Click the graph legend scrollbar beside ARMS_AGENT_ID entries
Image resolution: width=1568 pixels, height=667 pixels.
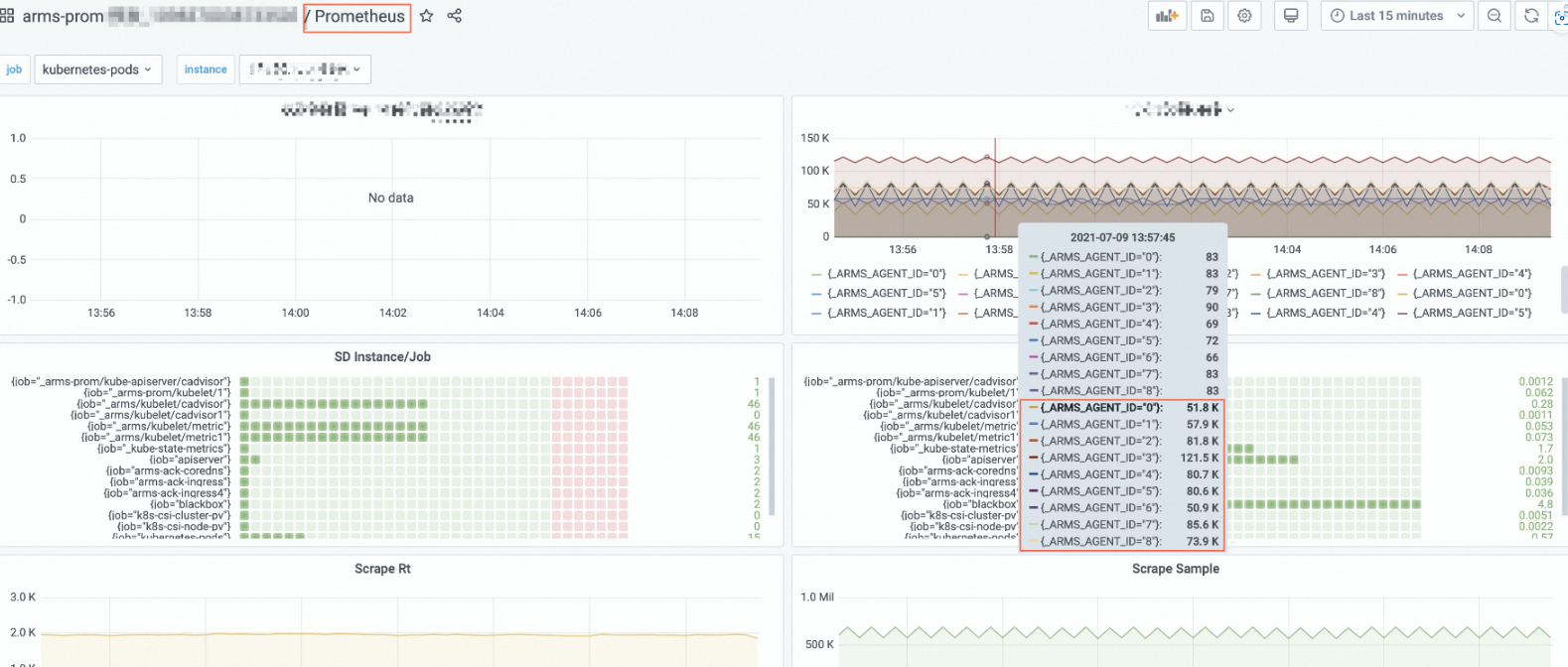[1564, 288]
